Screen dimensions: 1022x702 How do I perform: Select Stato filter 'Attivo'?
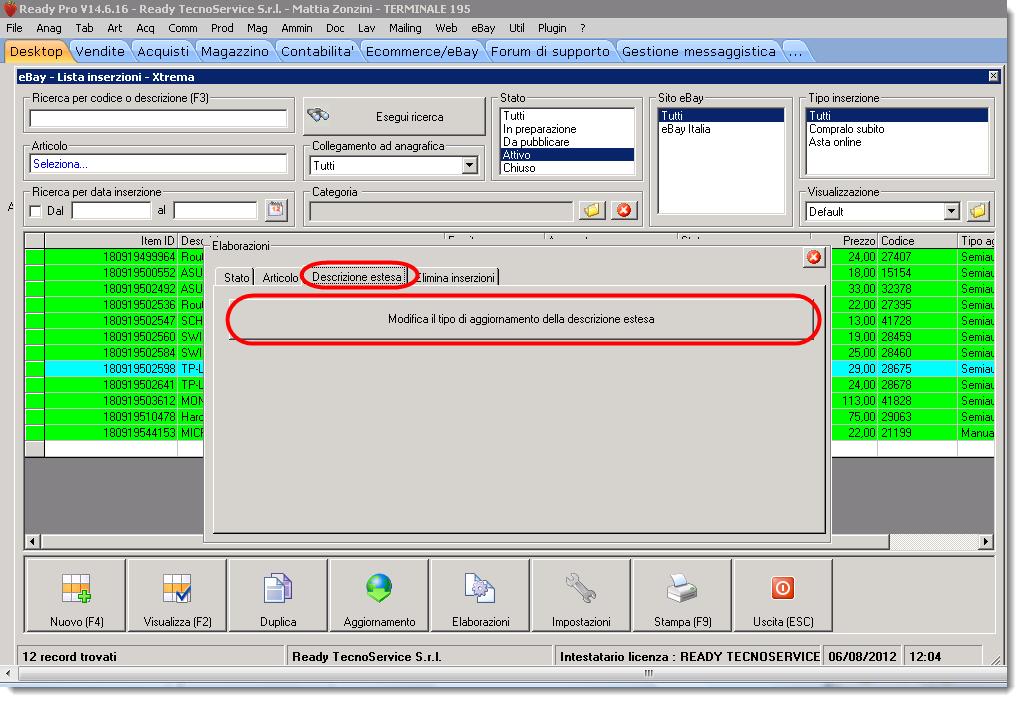click(x=567, y=155)
